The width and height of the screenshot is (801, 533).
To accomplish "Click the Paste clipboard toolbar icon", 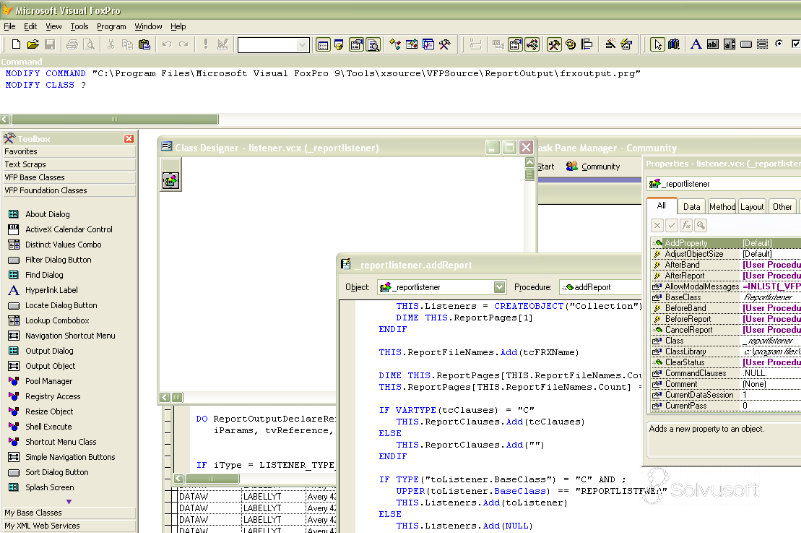I will [145, 44].
